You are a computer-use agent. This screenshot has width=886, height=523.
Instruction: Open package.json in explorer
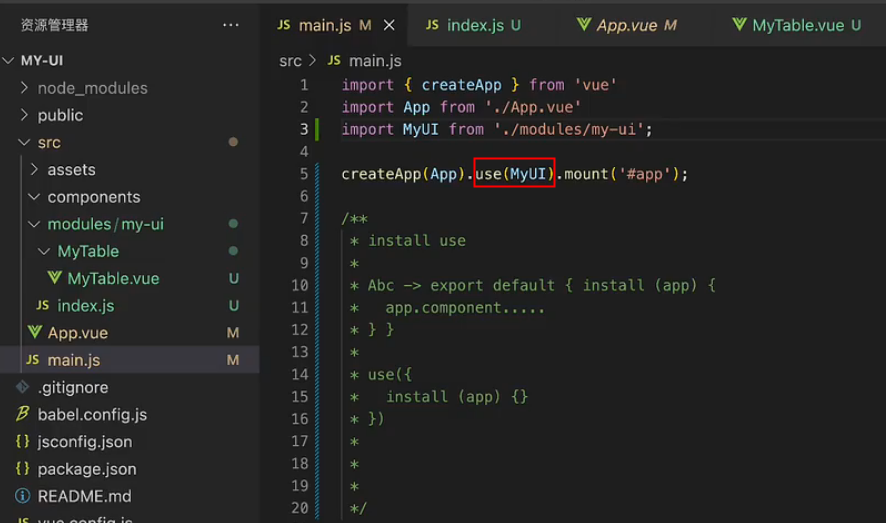pyautogui.click(x=87, y=469)
